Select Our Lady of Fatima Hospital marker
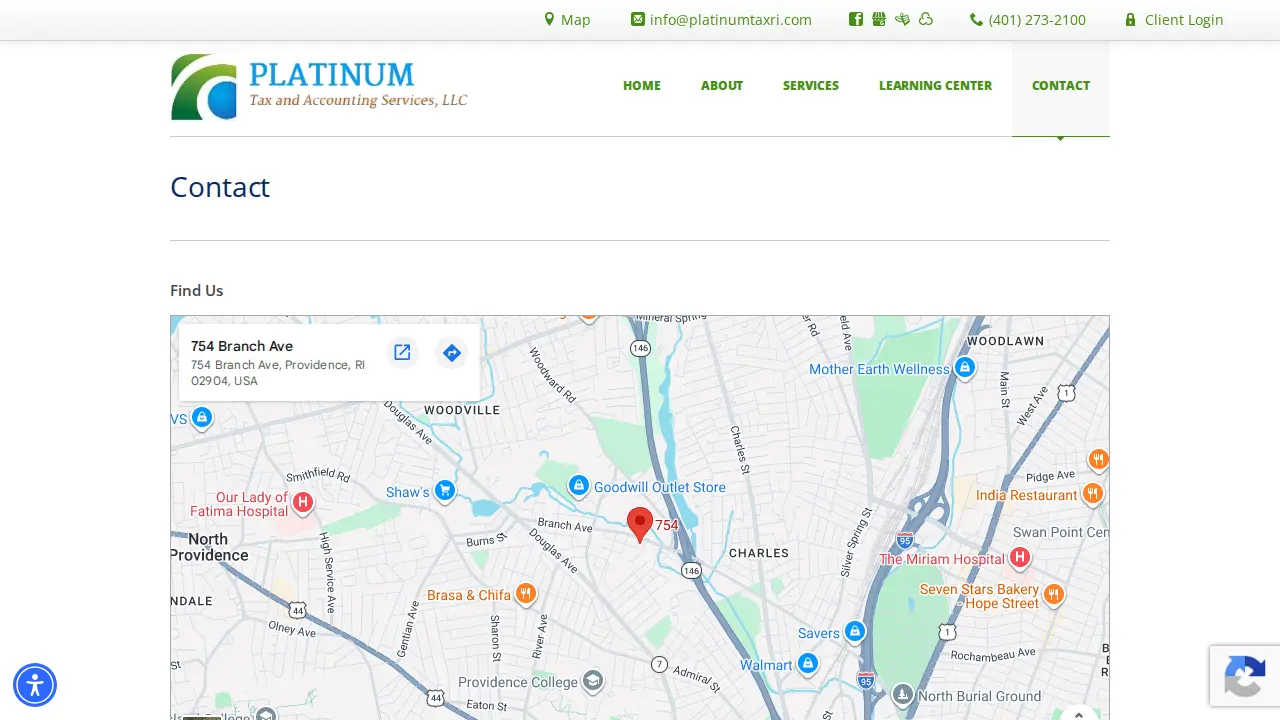This screenshot has height=720, width=1280. coord(303,502)
